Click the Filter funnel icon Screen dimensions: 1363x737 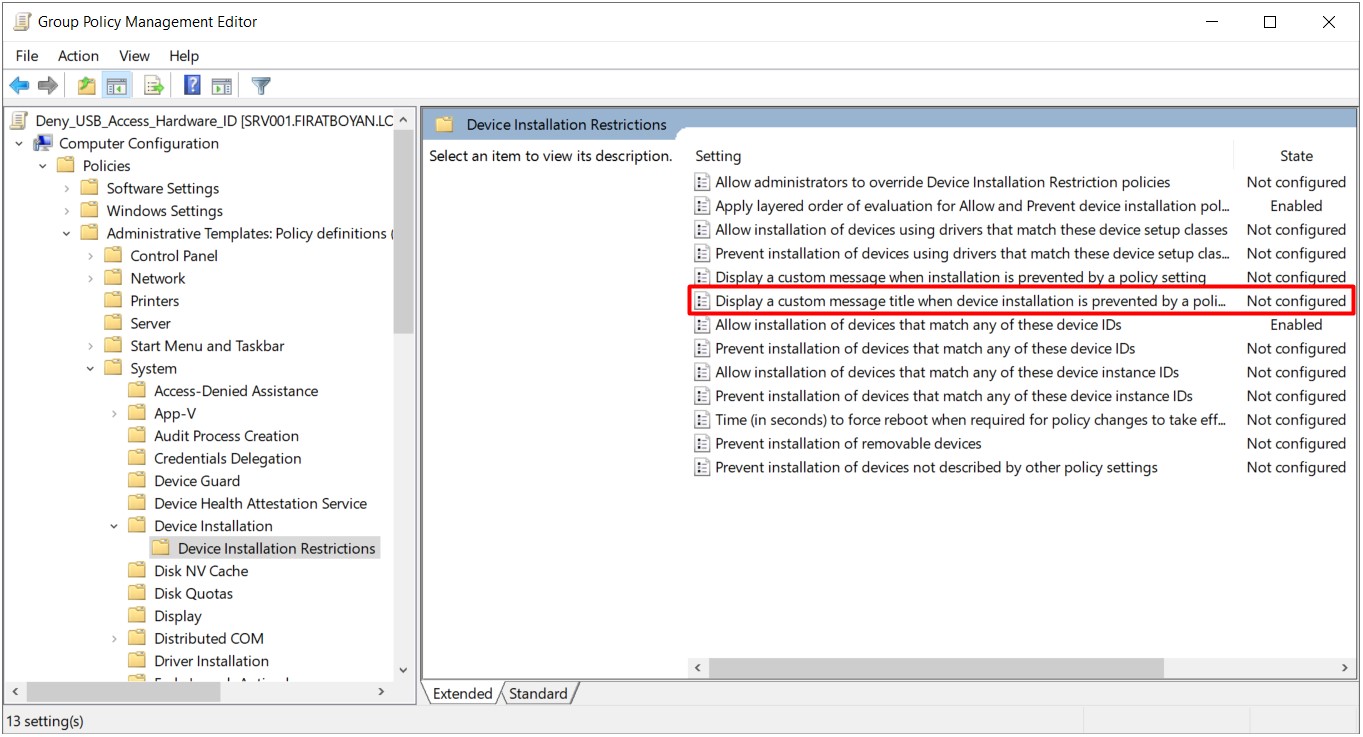(261, 86)
